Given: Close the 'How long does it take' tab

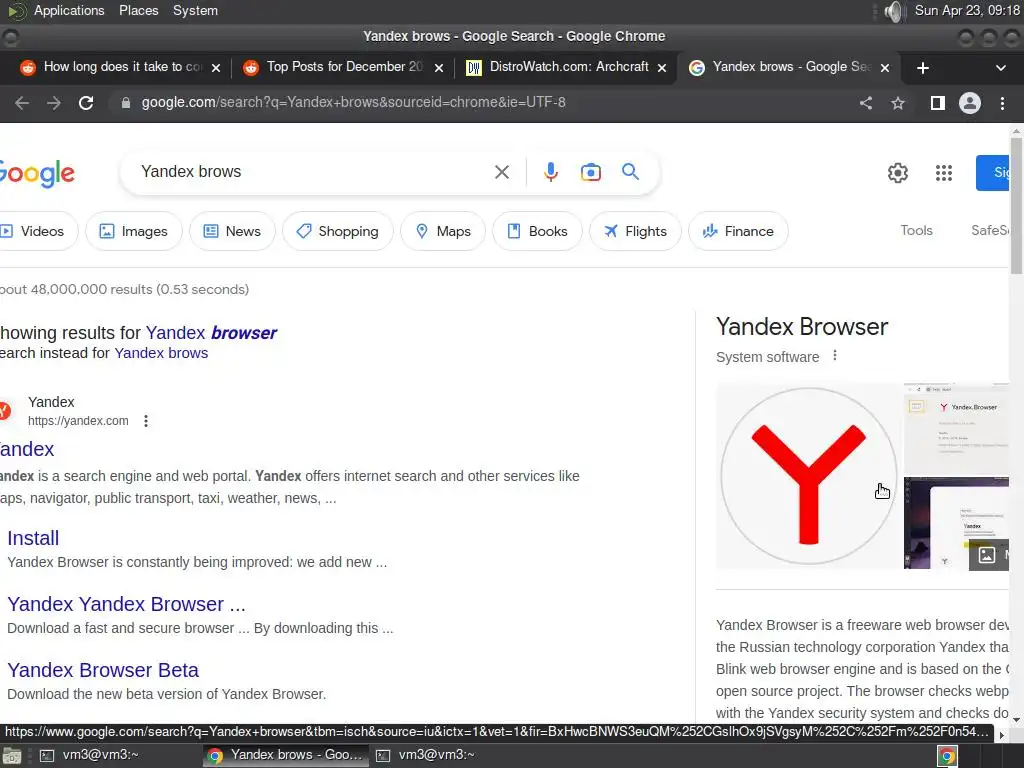Looking at the screenshot, I should coord(216,68).
